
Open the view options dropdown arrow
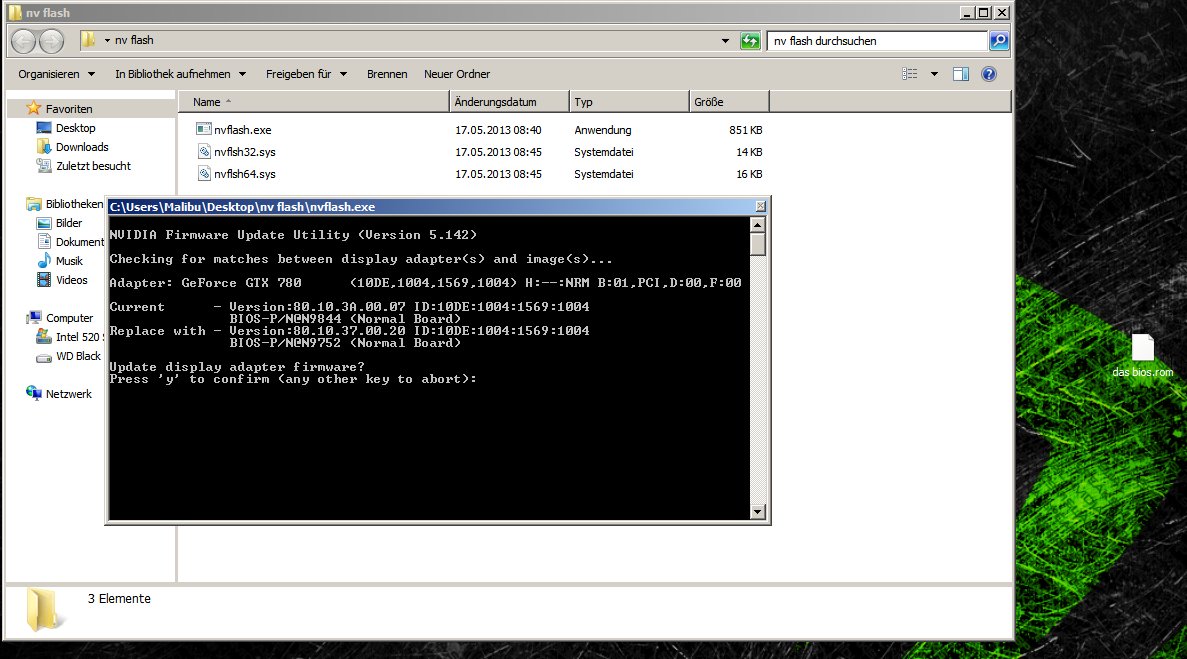[x=934, y=74]
